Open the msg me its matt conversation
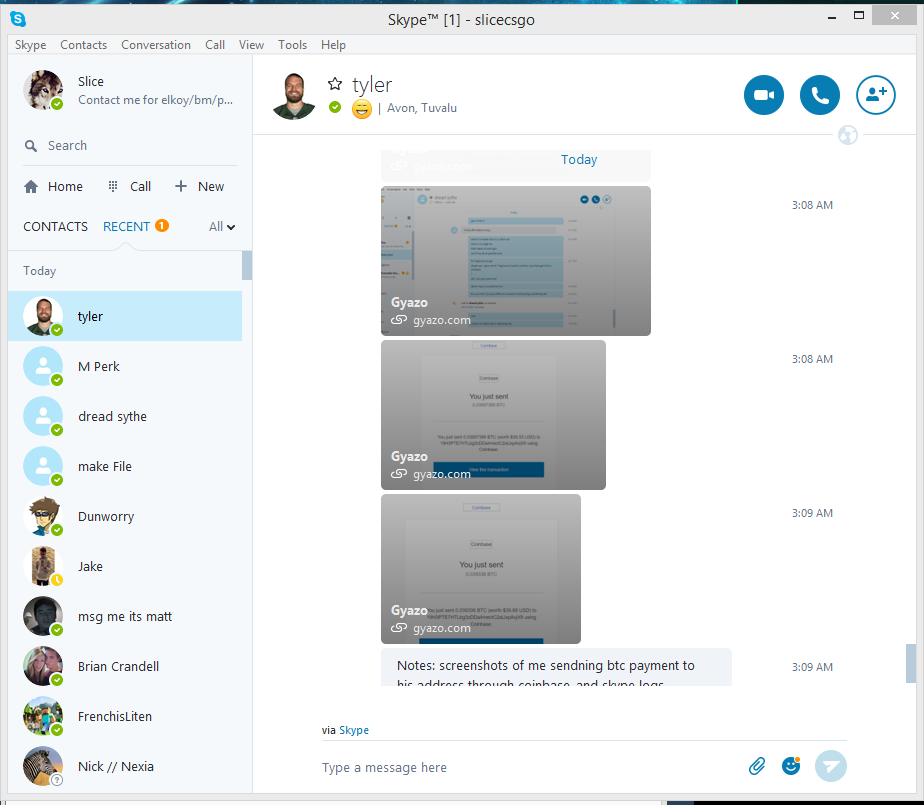924x805 pixels. tap(125, 616)
